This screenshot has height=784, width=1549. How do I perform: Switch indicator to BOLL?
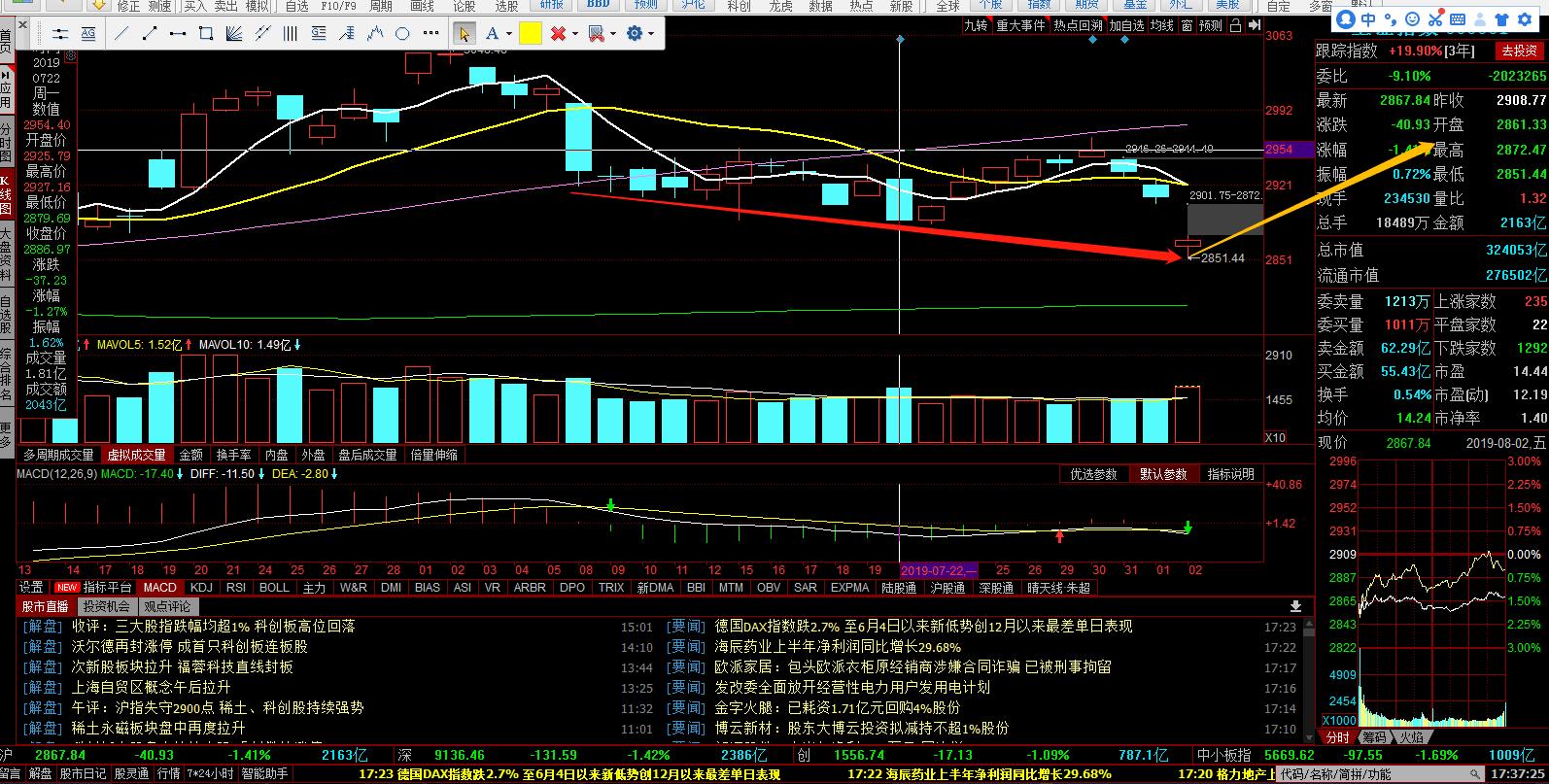point(274,588)
